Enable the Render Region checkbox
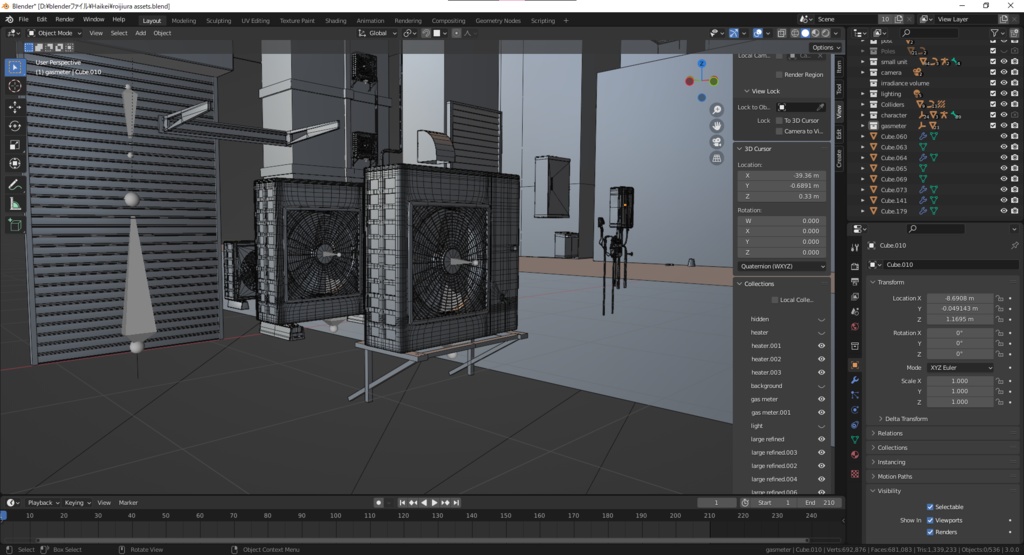 [x=779, y=74]
